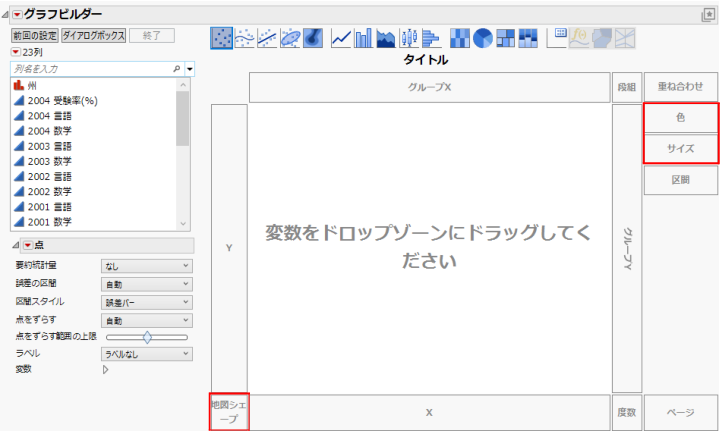Click the 終了 button
Image resolution: width=722 pixels, height=431 pixels.
(151, 35)
